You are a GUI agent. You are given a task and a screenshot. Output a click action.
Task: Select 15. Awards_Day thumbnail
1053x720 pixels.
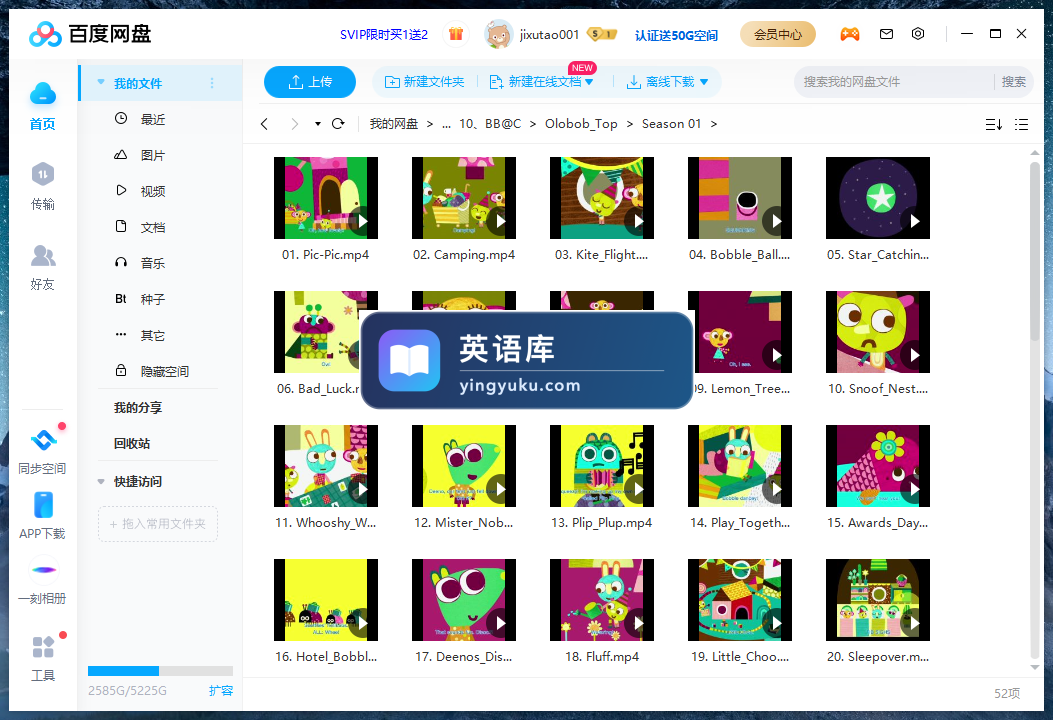pyautogui.click(x=878, y=466)
